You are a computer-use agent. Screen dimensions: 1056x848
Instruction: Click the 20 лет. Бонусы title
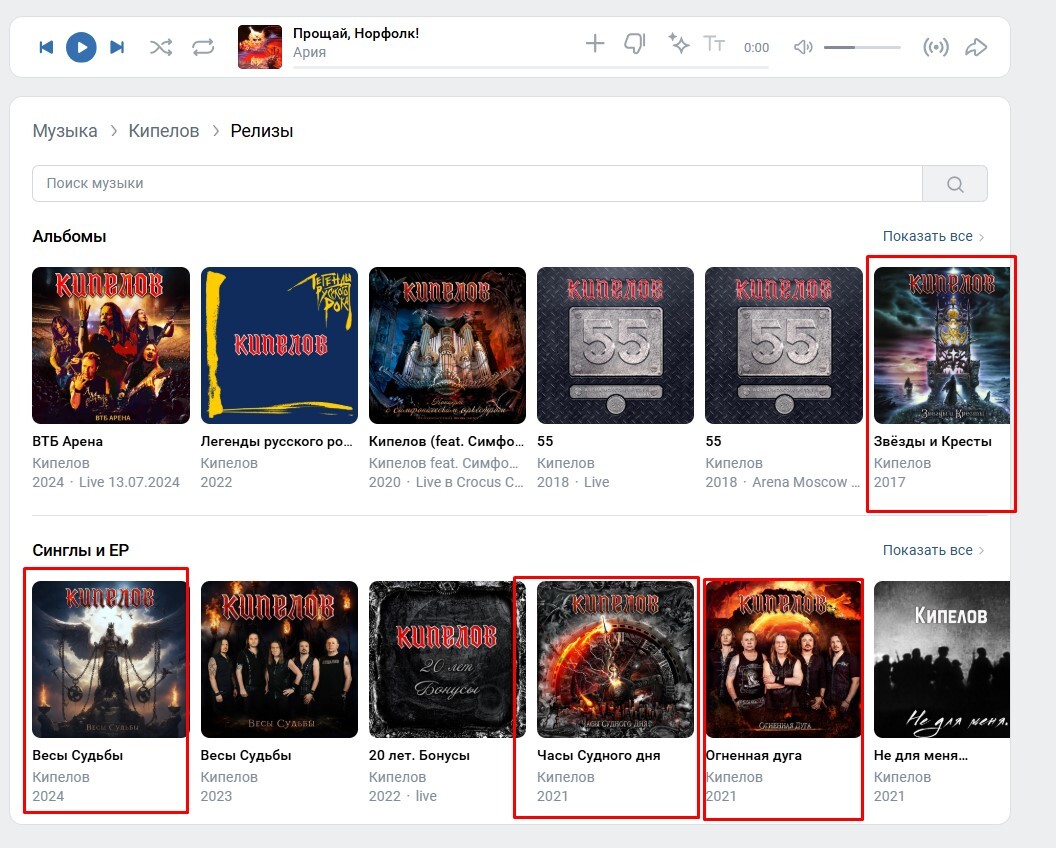pos(419,755)
